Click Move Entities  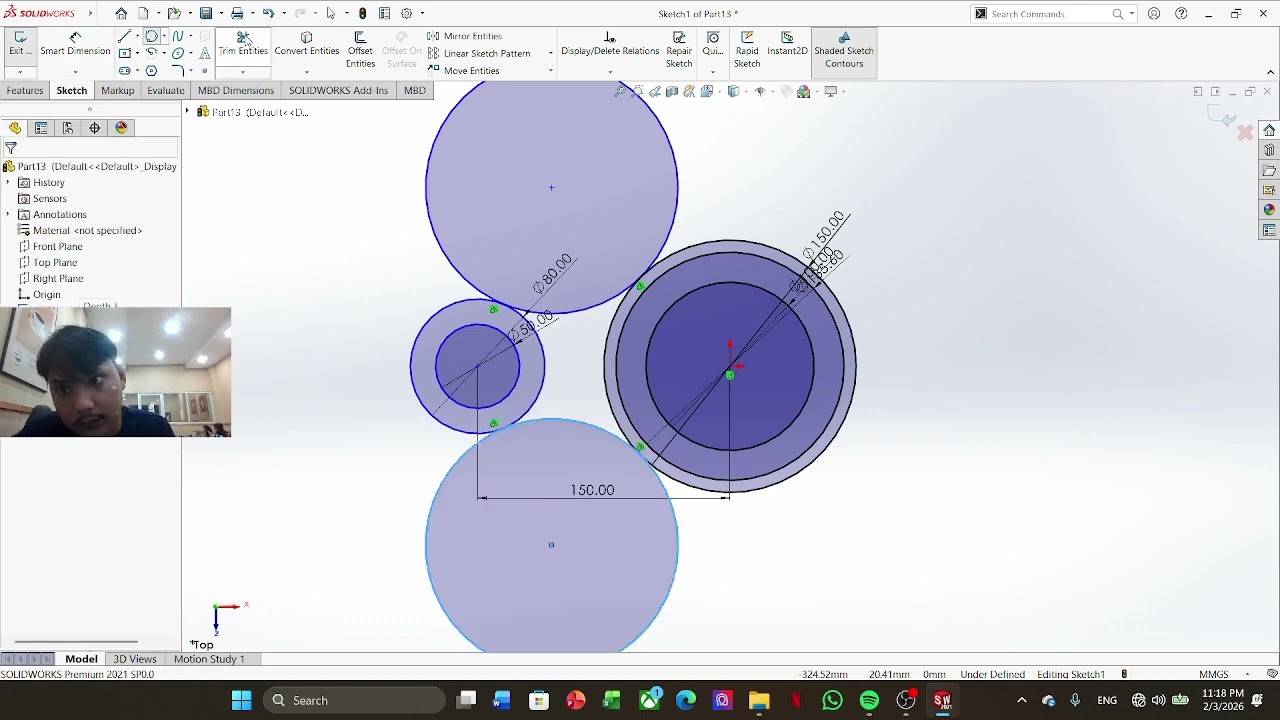point(463,71)
